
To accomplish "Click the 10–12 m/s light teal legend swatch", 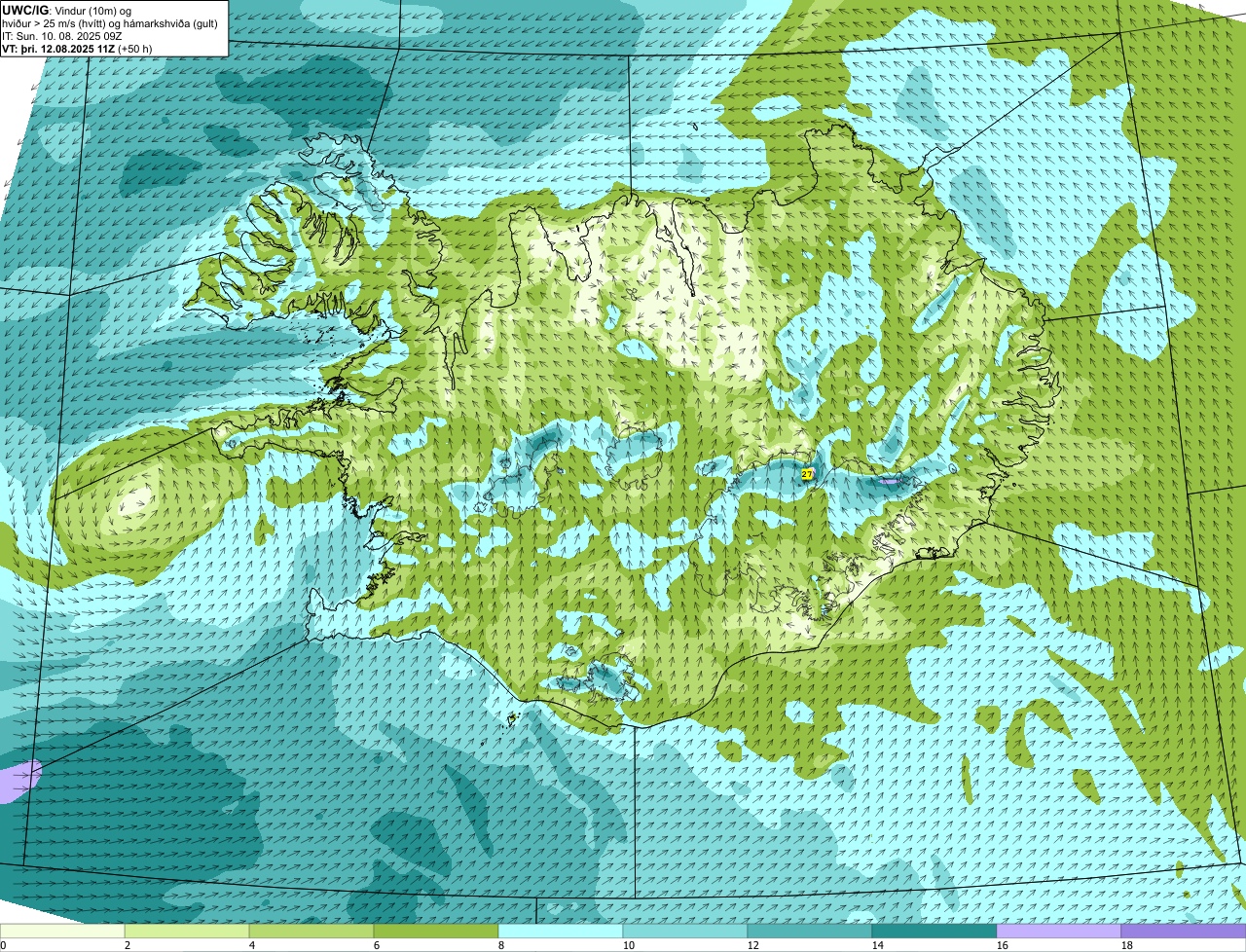I will coord(685,931).
